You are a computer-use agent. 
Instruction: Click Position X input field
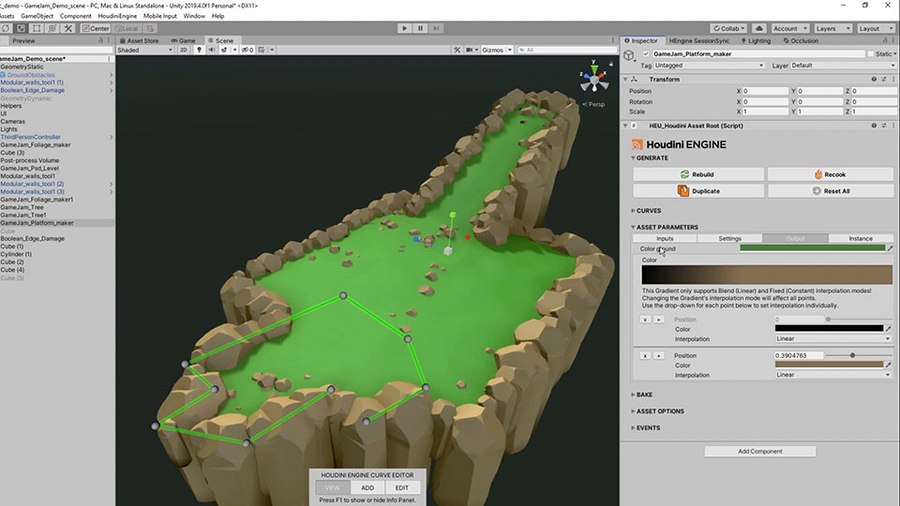(x=766, y=91)
